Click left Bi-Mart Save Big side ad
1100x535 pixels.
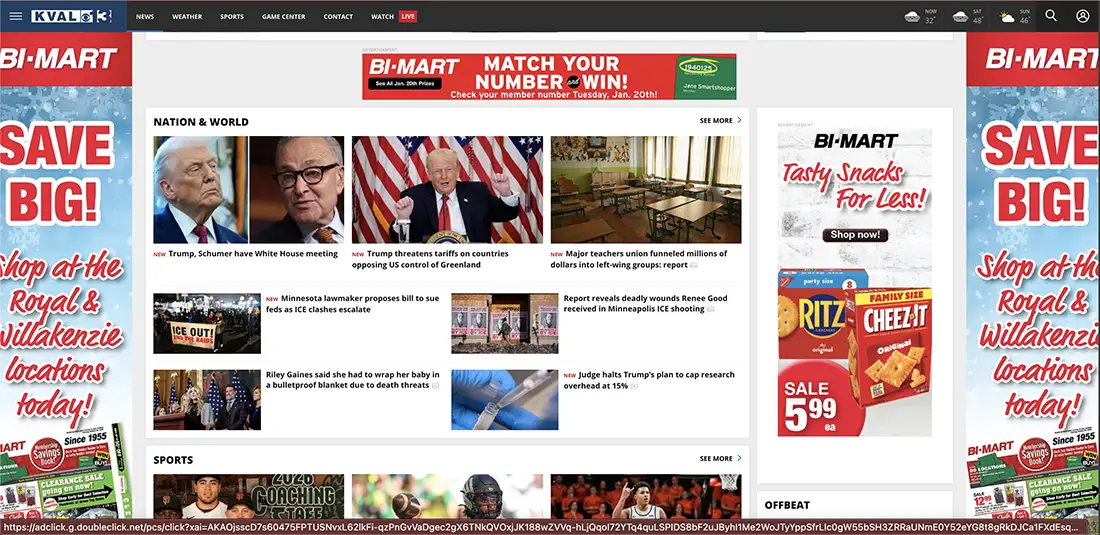click(66, 275)
